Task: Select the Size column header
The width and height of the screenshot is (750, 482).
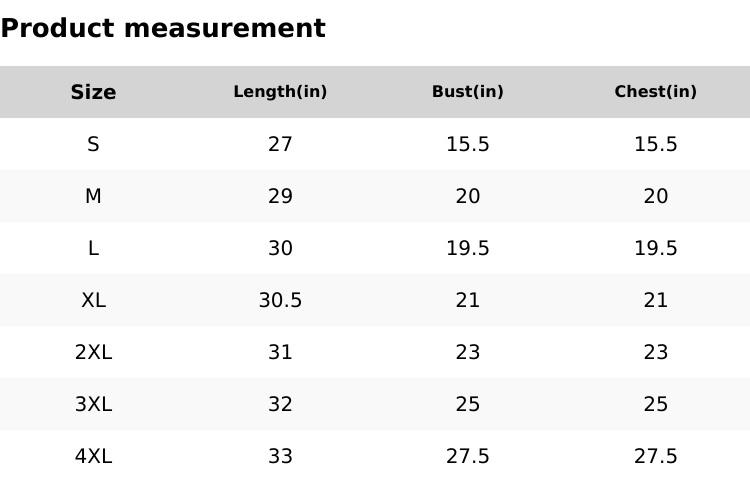Action: [x=93, y=92]
